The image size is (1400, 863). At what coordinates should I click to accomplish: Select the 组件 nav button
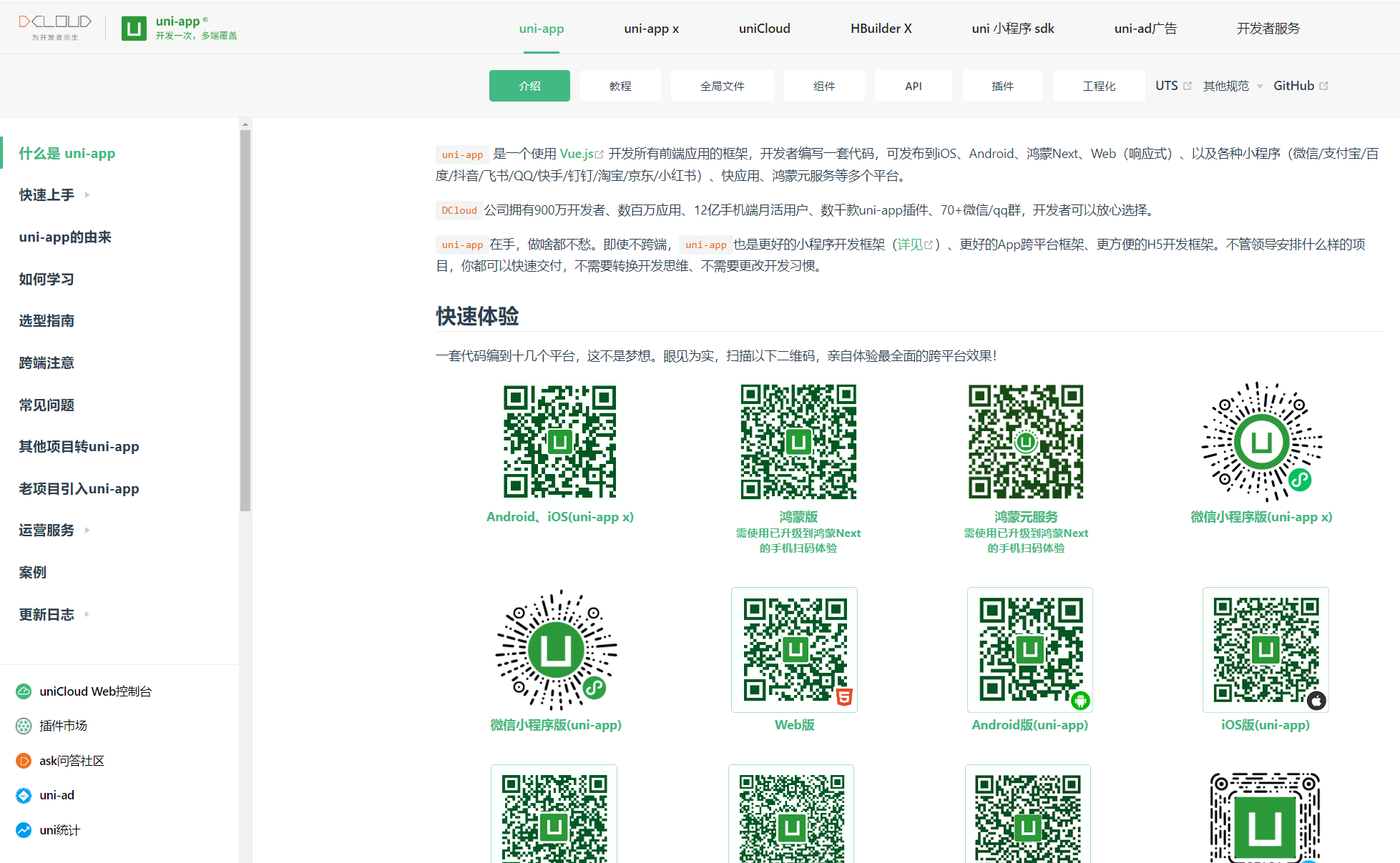coord(824,86)
